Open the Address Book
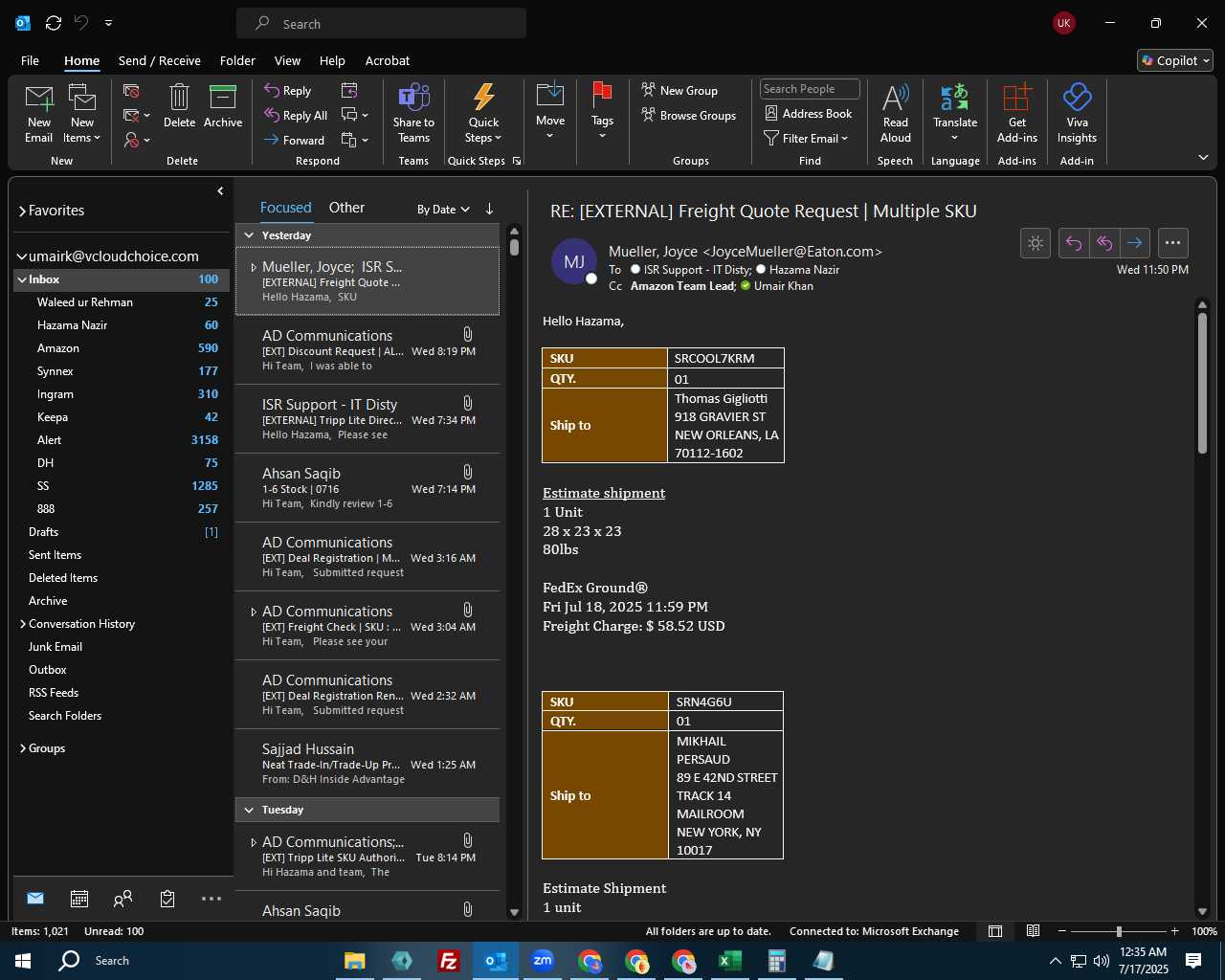This screenshot has height=980, width=1225. [809, 113]
